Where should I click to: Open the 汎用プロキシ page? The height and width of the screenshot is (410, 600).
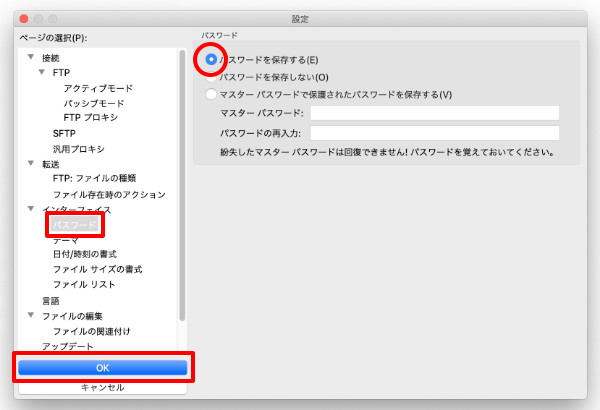click(79, 148)
